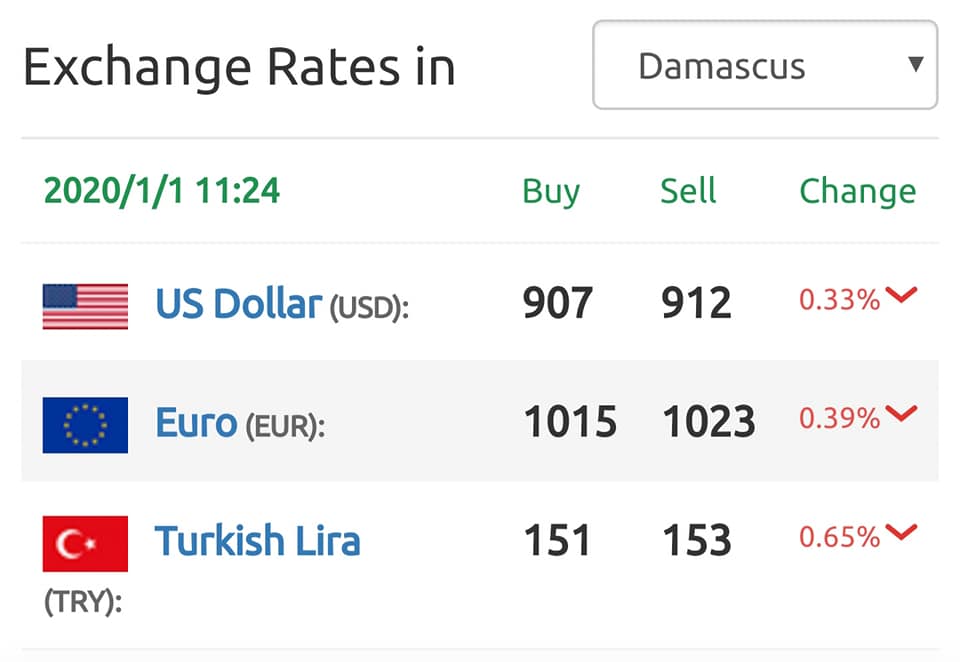960x662 pixels.
Task: Select the Change column header
Action: point(858,192)
